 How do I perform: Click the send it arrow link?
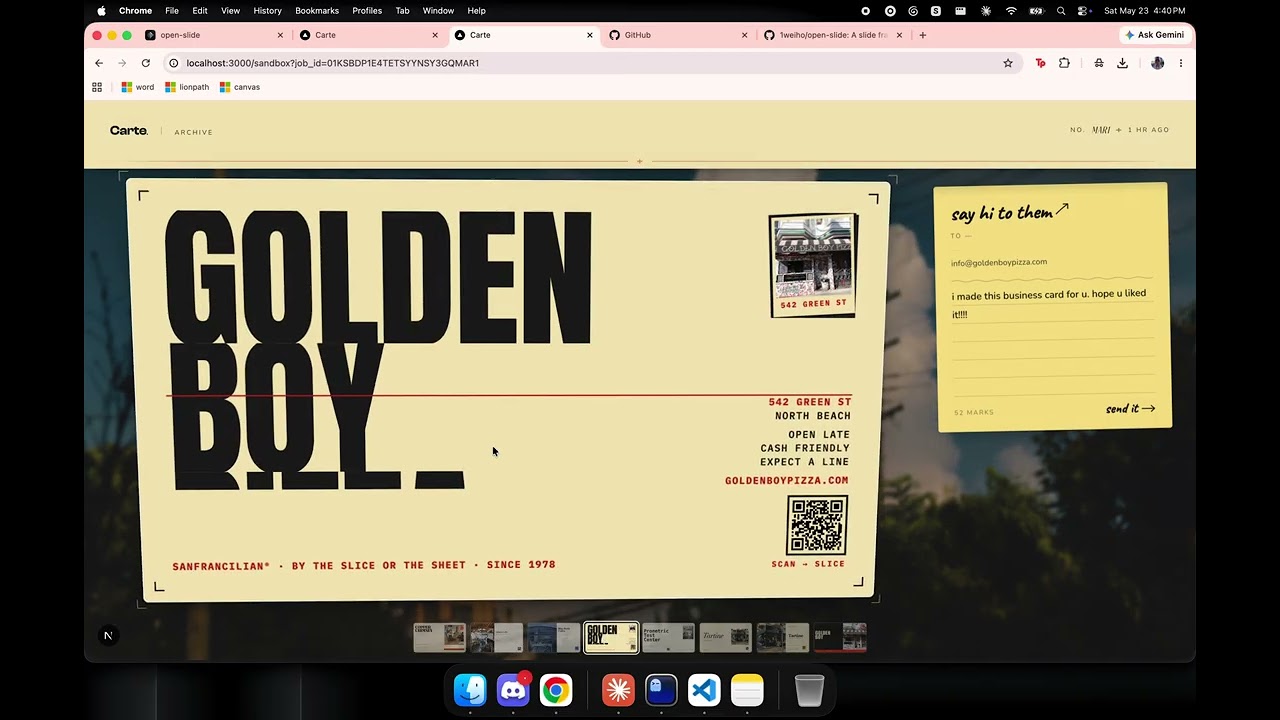tap(1130, 409)
